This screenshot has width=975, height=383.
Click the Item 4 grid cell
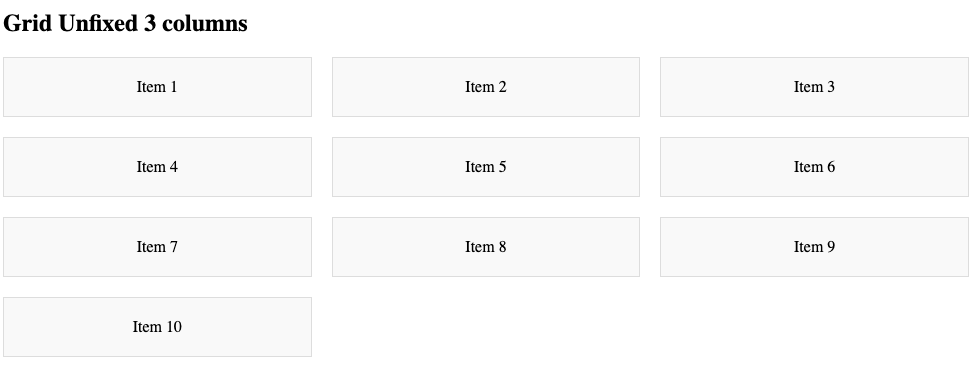pyautogui.click(x=157, y=167)
